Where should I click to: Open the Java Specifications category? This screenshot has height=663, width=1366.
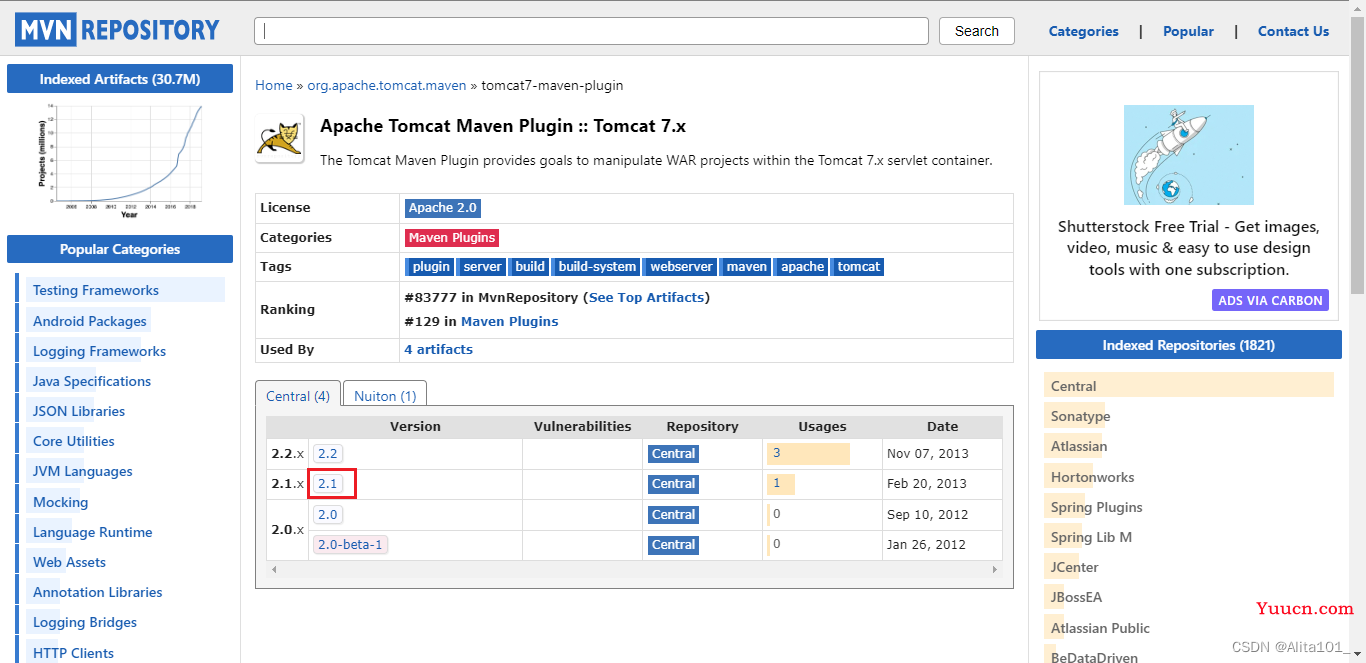click(92, 381)
